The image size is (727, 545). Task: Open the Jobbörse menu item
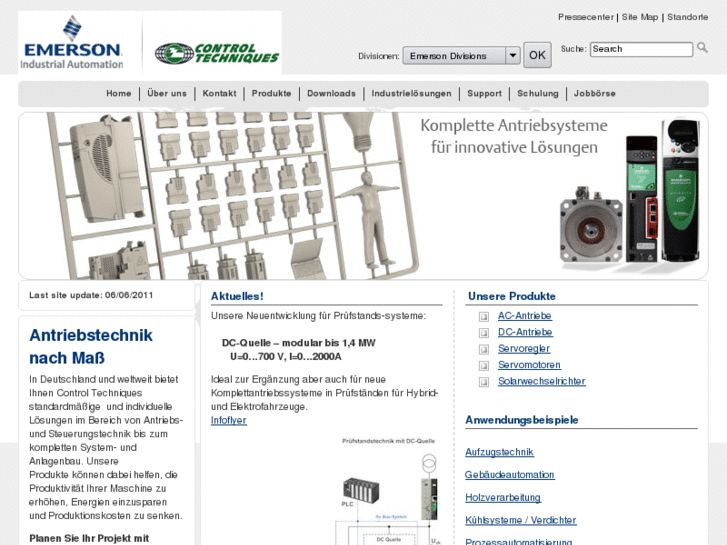[594, 93]
